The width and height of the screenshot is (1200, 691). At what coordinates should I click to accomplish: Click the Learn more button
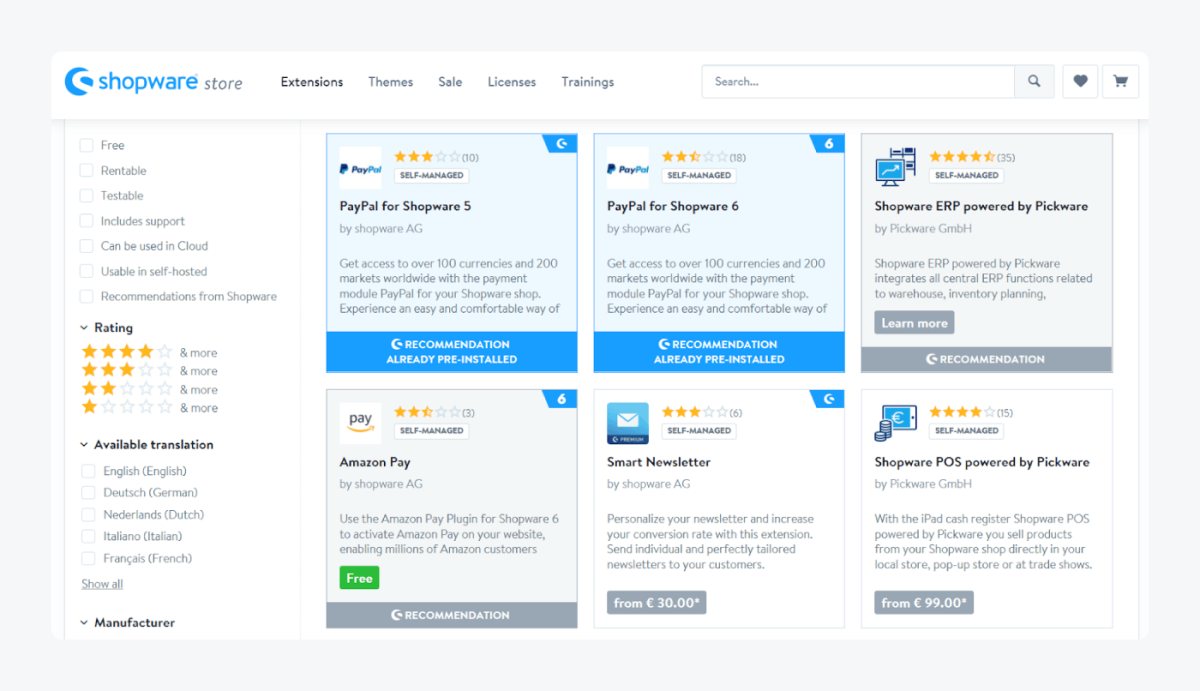[913, 322]
